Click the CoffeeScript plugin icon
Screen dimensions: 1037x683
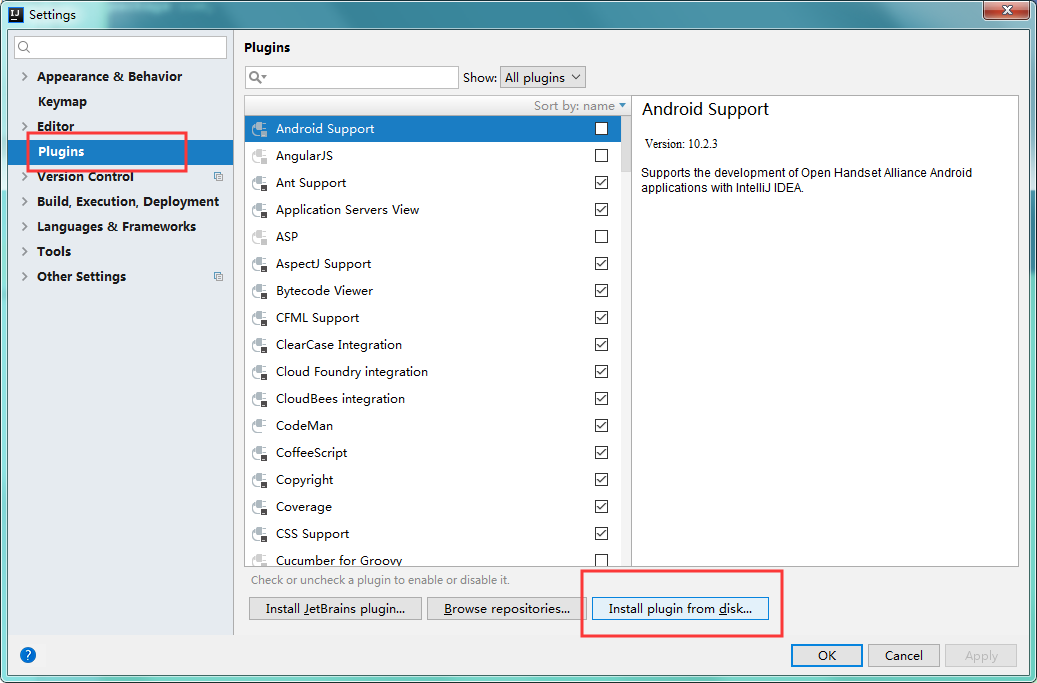point(259,453)
